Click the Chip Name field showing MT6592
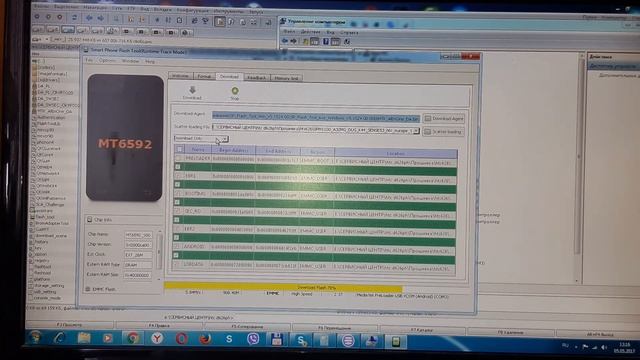This screenshot has height=360, width=640. coord(138,235)
